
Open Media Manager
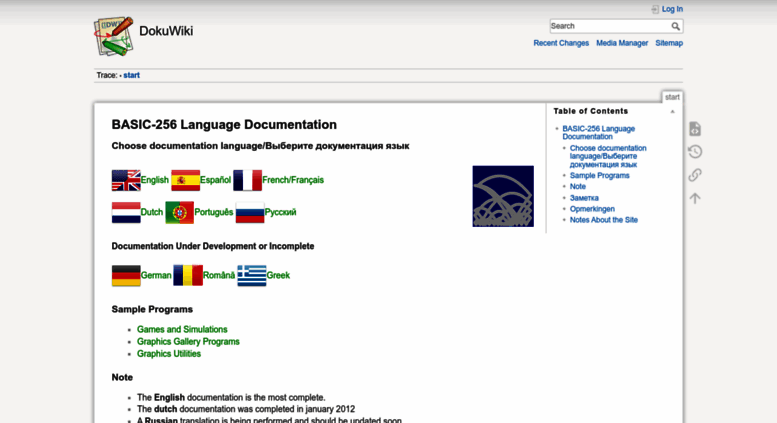622,43
